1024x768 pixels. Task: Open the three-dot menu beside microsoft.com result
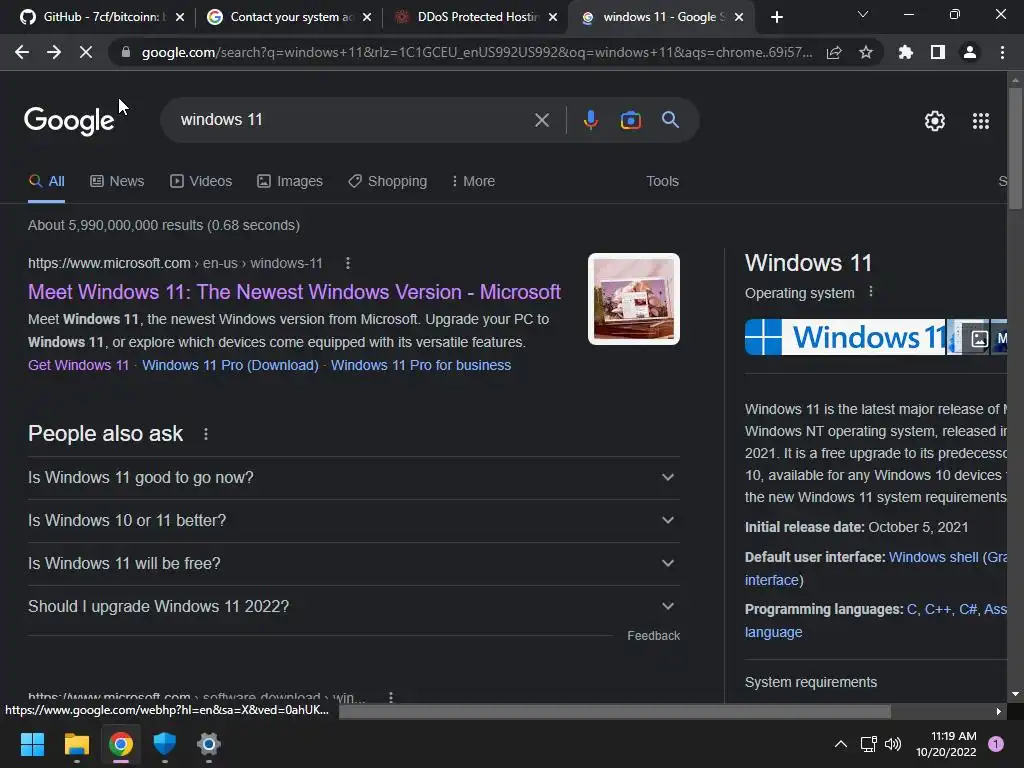point(347,263)
